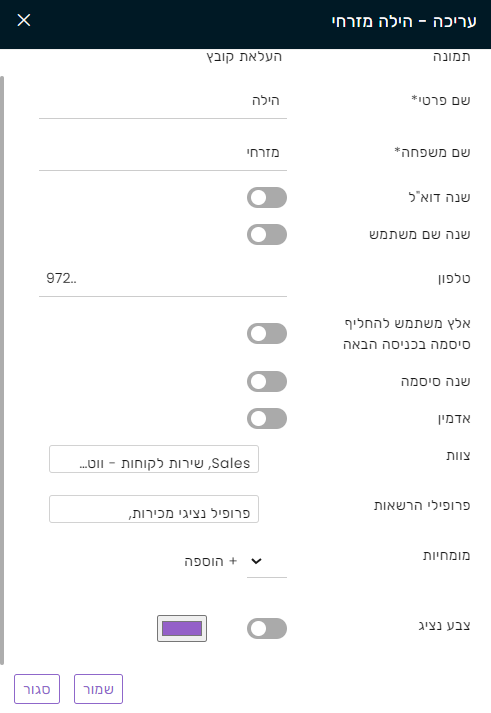Focus the last name field containing מזרחי
491x713 pixels.
(163, 153)
